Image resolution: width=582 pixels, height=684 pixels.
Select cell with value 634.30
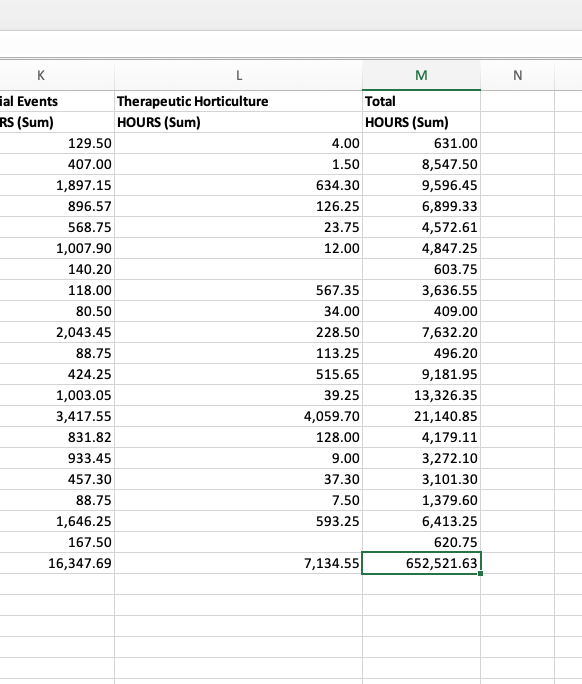click(x=239, y=185)
